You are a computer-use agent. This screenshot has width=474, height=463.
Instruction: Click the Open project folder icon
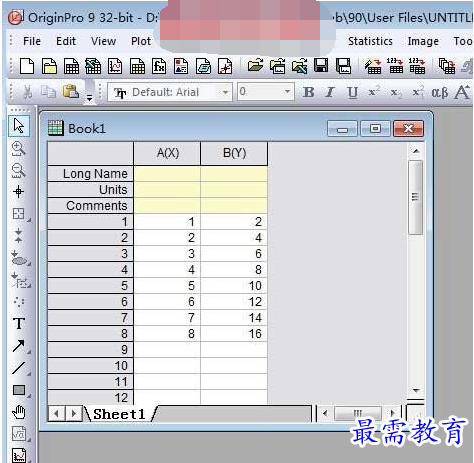255,66
